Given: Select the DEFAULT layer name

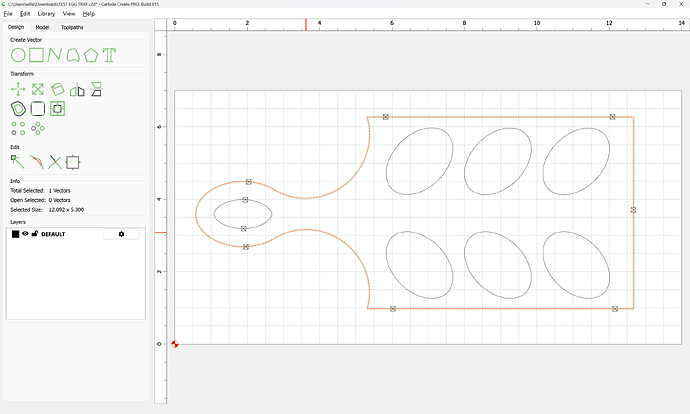Looking at the screenshot, I should point(53,234).
